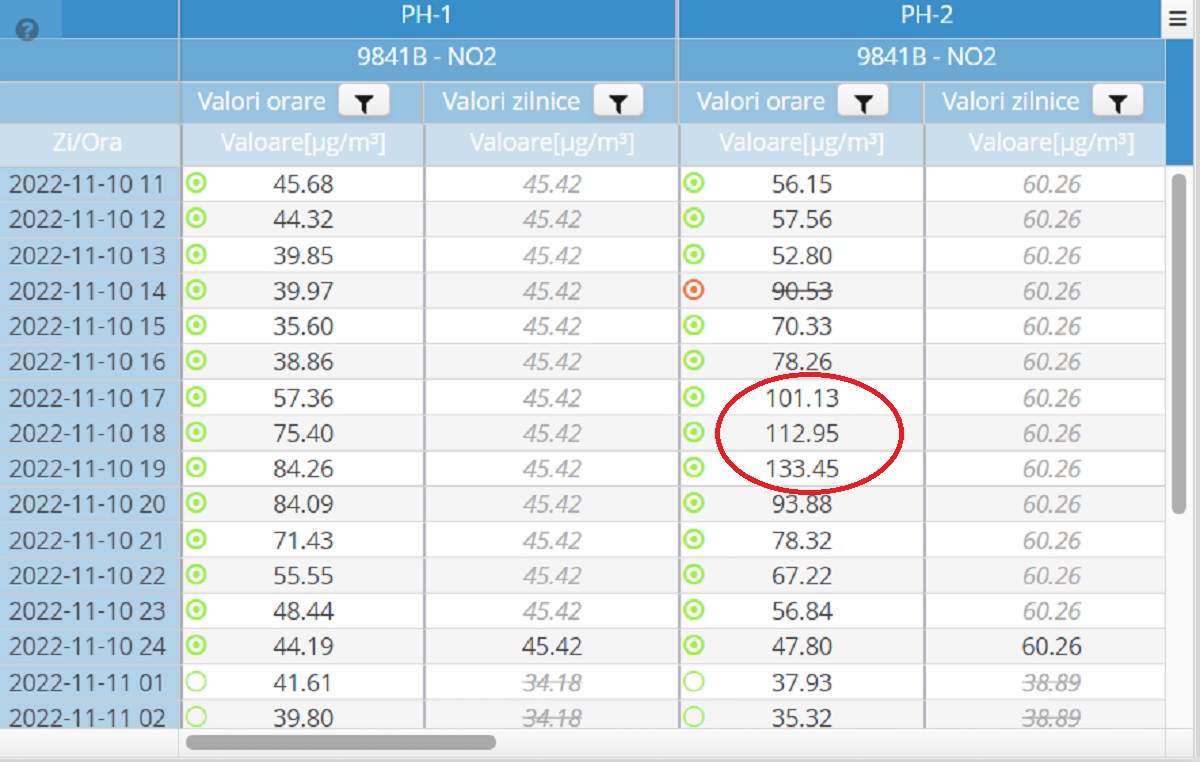Click the hollow status icon beside 41.61
The height and width of the screenshot is (762, 1200).
pyautogui.click(x=197, y=682)
